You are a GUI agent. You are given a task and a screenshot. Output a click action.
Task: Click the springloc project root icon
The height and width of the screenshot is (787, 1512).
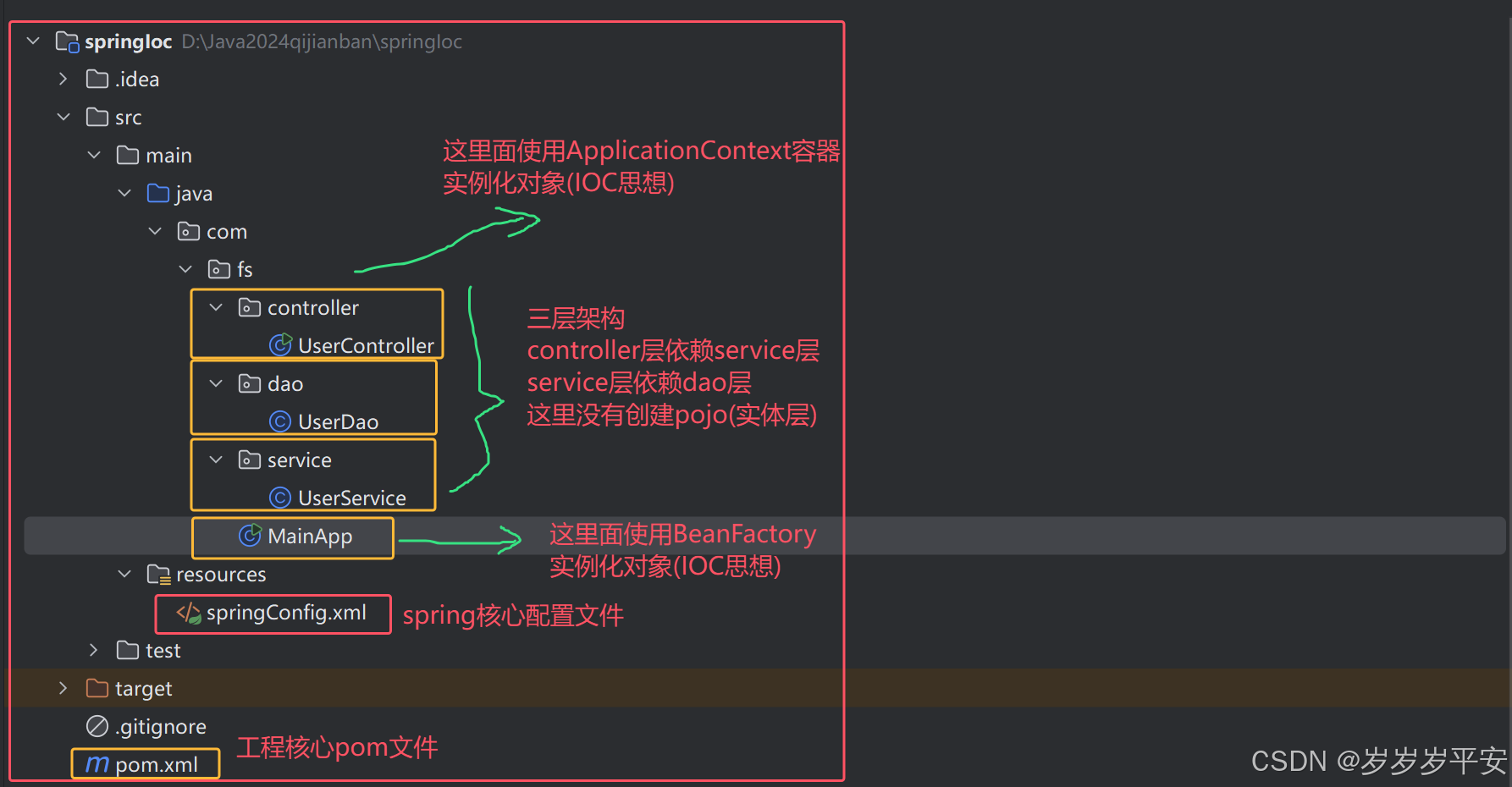point(67,41)
